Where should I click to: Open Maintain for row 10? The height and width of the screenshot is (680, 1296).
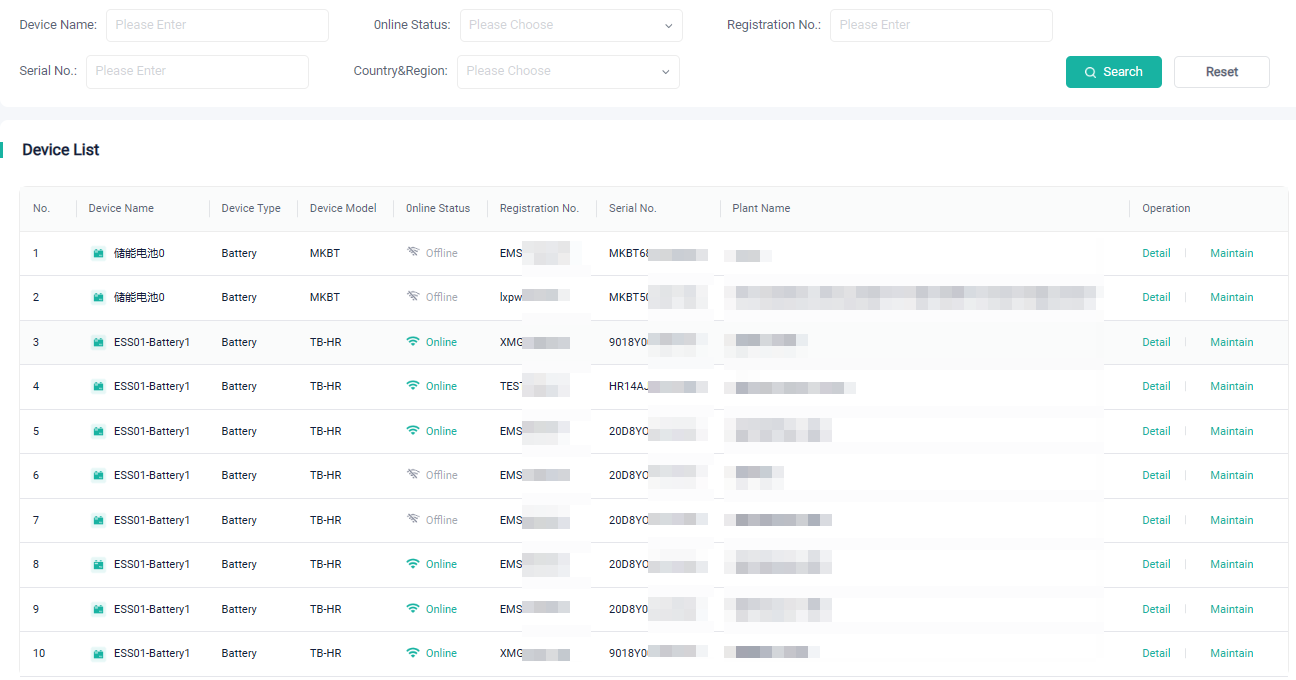(x=1232, y=653)
